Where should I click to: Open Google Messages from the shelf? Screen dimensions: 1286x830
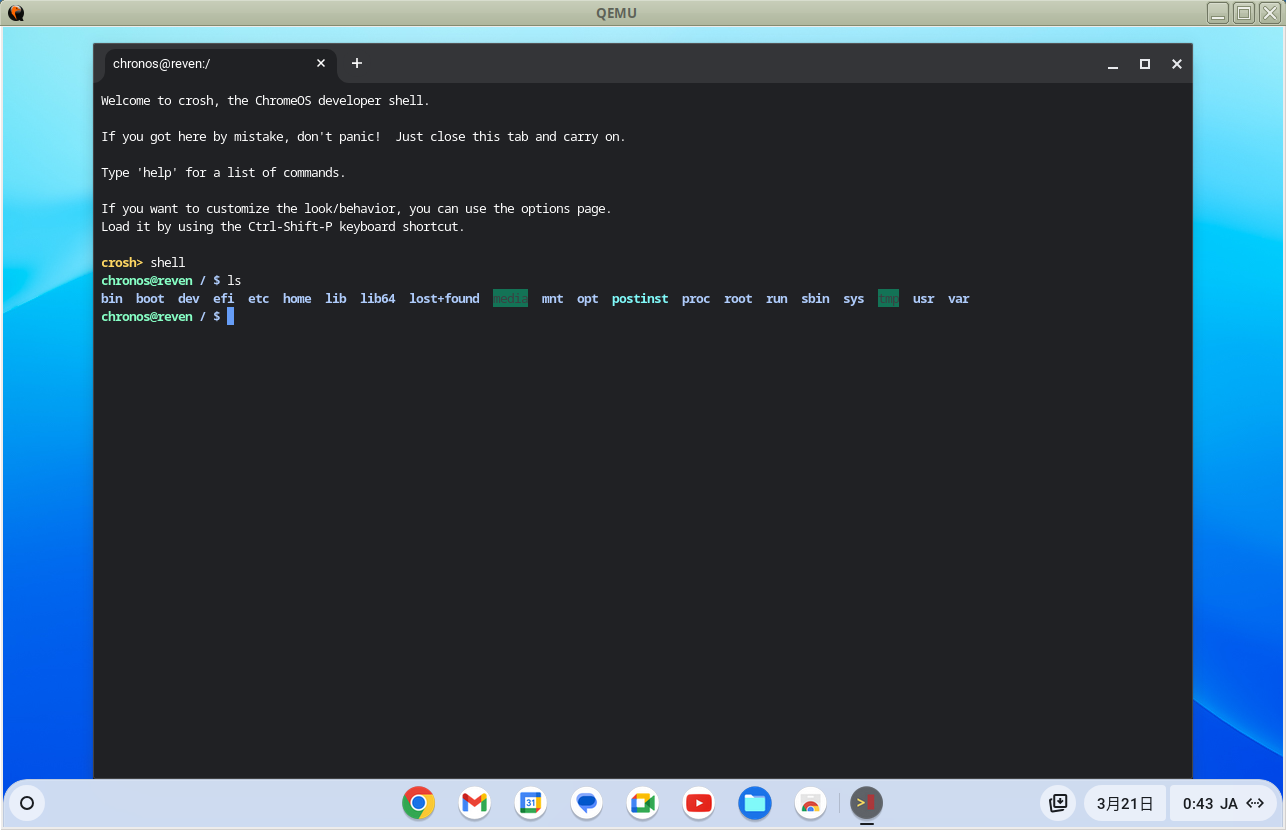pos(586,803)
